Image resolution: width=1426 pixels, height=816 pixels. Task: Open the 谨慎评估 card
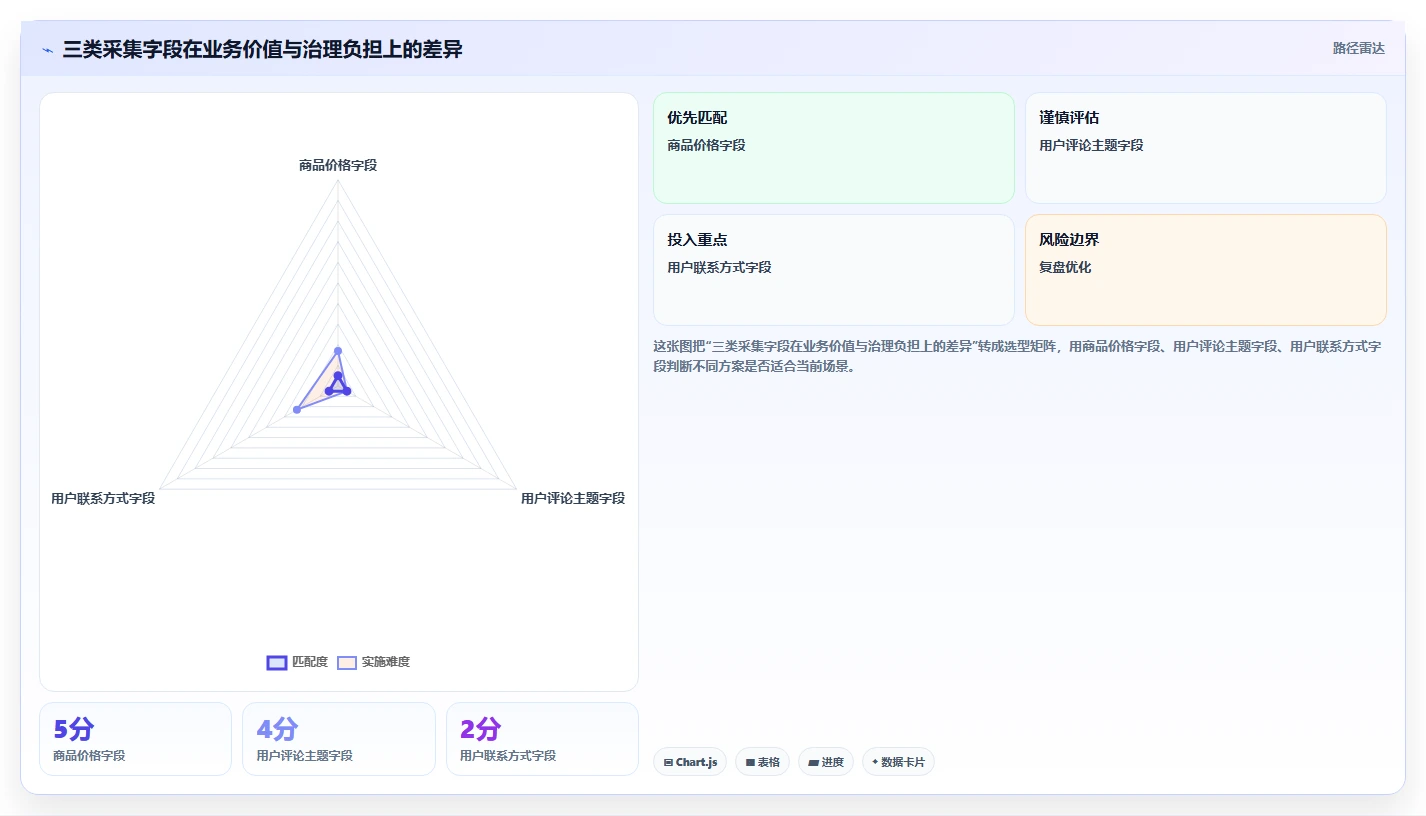pyautogui.click(x=1206, y=148)
